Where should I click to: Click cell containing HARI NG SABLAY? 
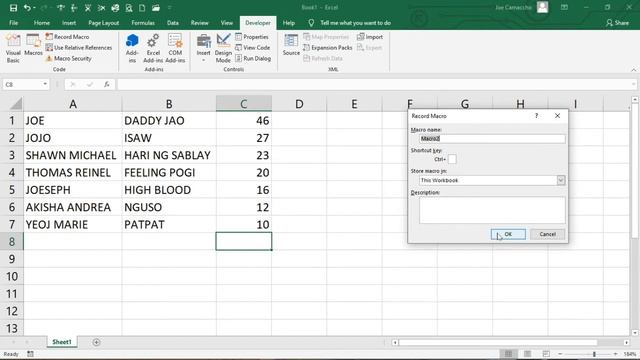click(169, 155)
